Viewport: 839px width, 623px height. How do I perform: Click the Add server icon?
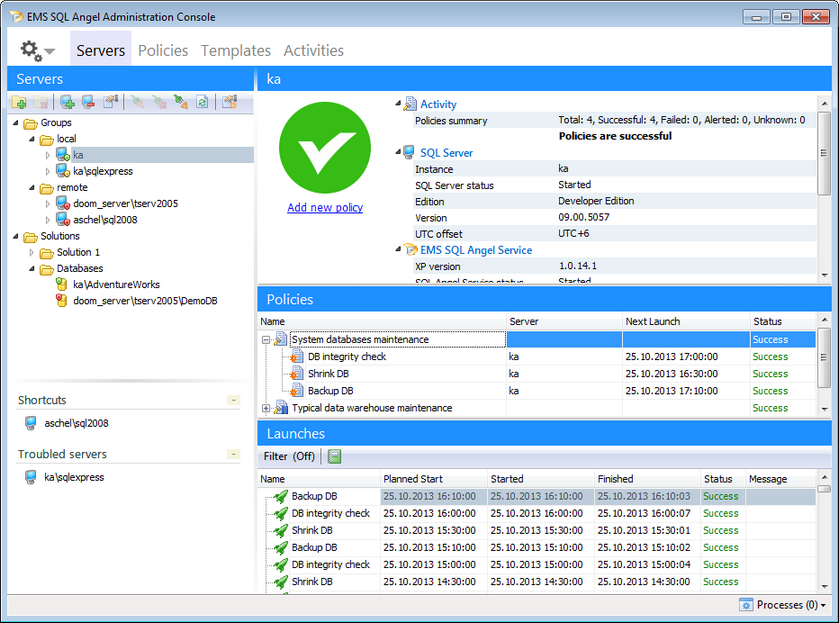[x=67, y=102]
